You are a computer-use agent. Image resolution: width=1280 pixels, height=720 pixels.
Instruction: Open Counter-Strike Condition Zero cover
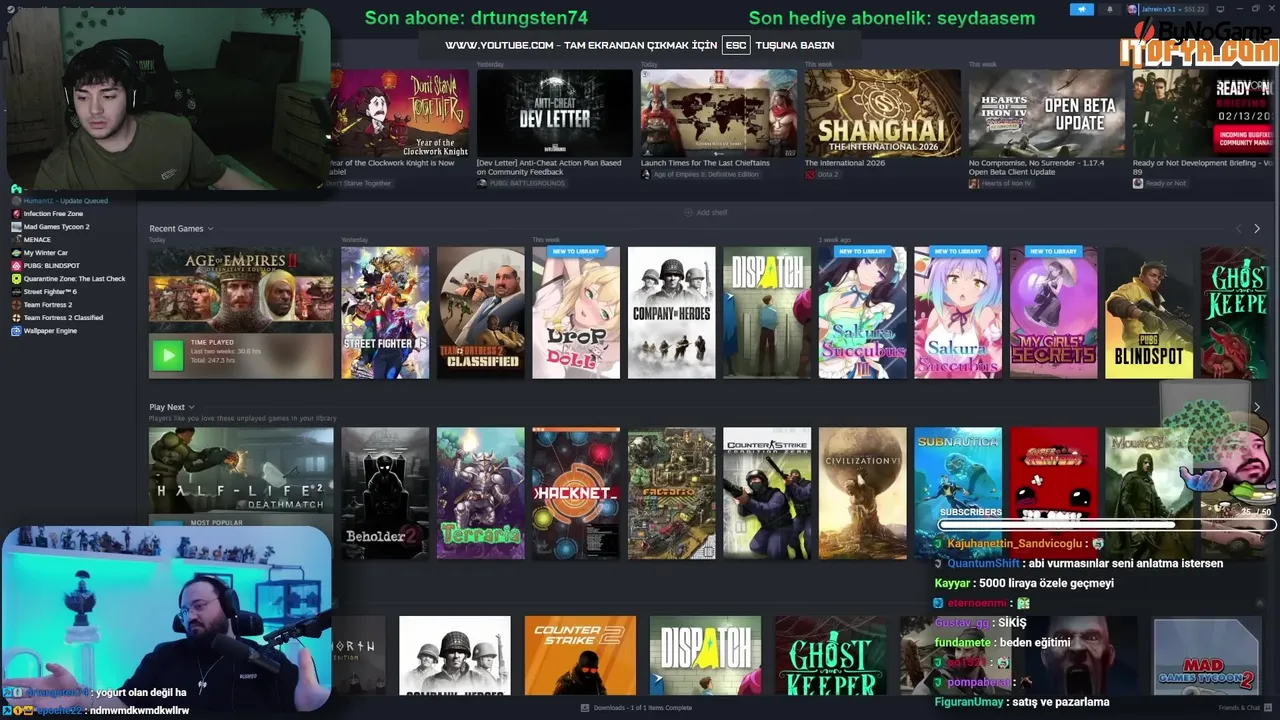[x=767, y=493]
